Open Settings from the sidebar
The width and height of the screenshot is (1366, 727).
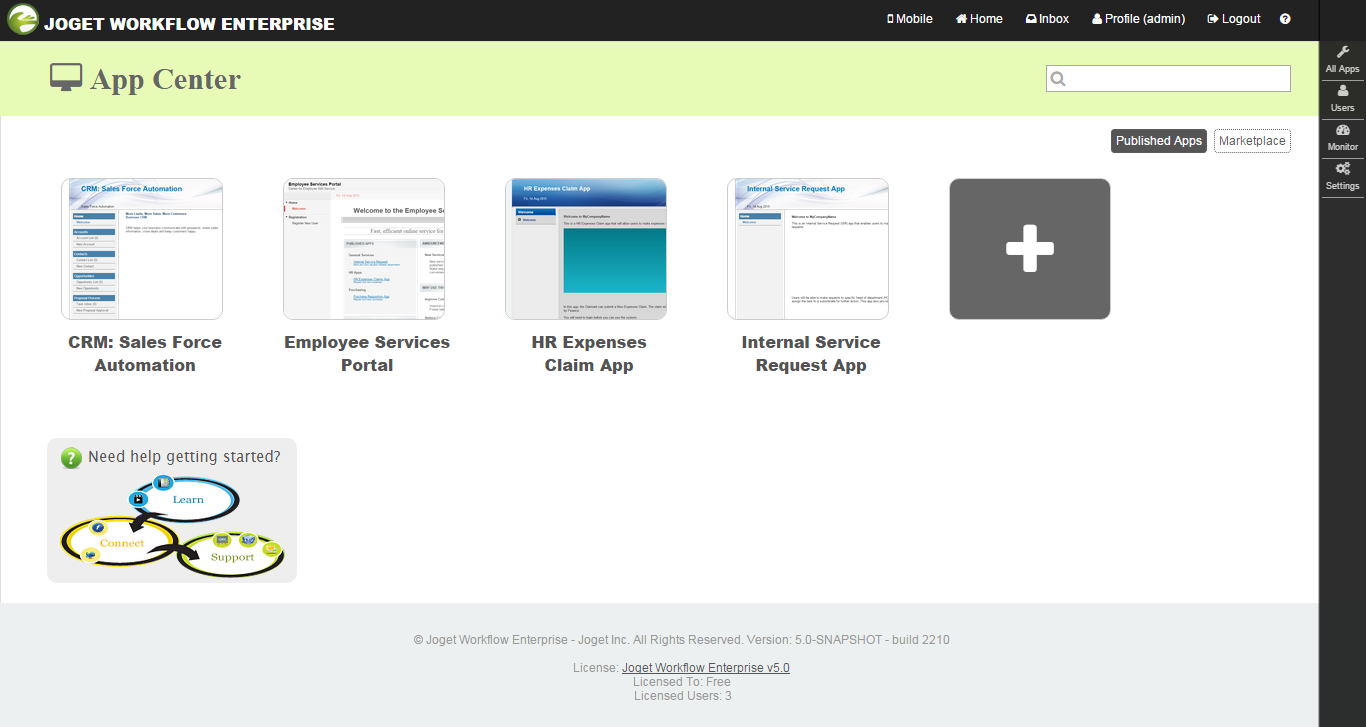(1342, 177)
